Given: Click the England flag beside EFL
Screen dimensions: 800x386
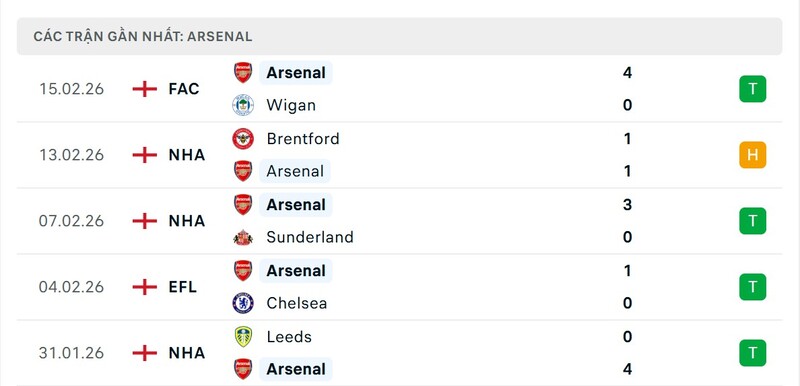Looking at the screenshot, I should click(145, 287).
